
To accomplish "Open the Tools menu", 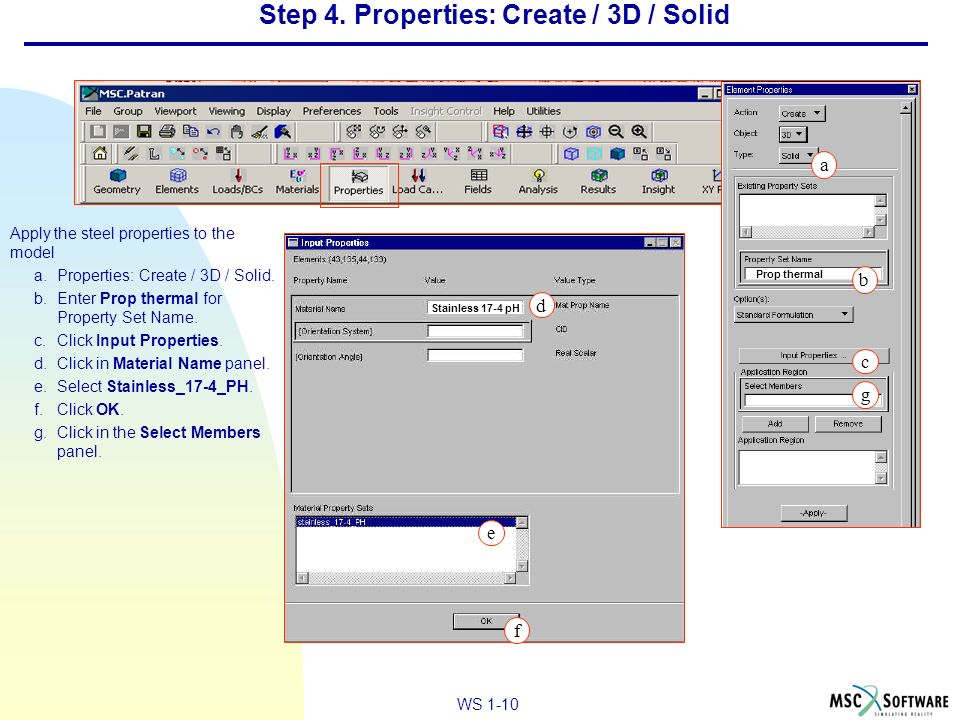I will (386, 111).
